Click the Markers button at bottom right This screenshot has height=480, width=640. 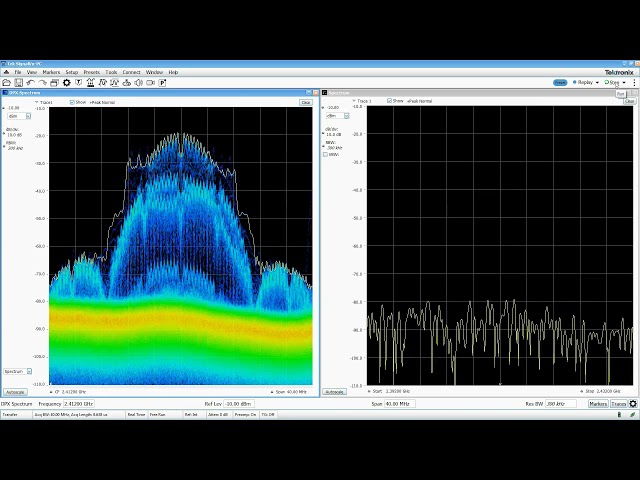coord(598,404)
